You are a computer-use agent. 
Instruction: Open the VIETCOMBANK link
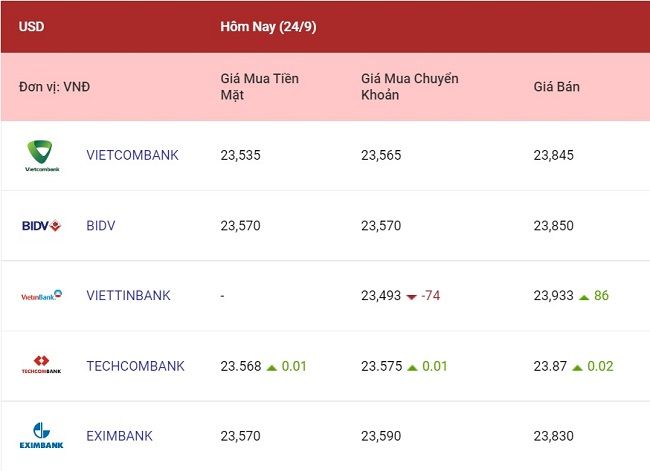132,155
